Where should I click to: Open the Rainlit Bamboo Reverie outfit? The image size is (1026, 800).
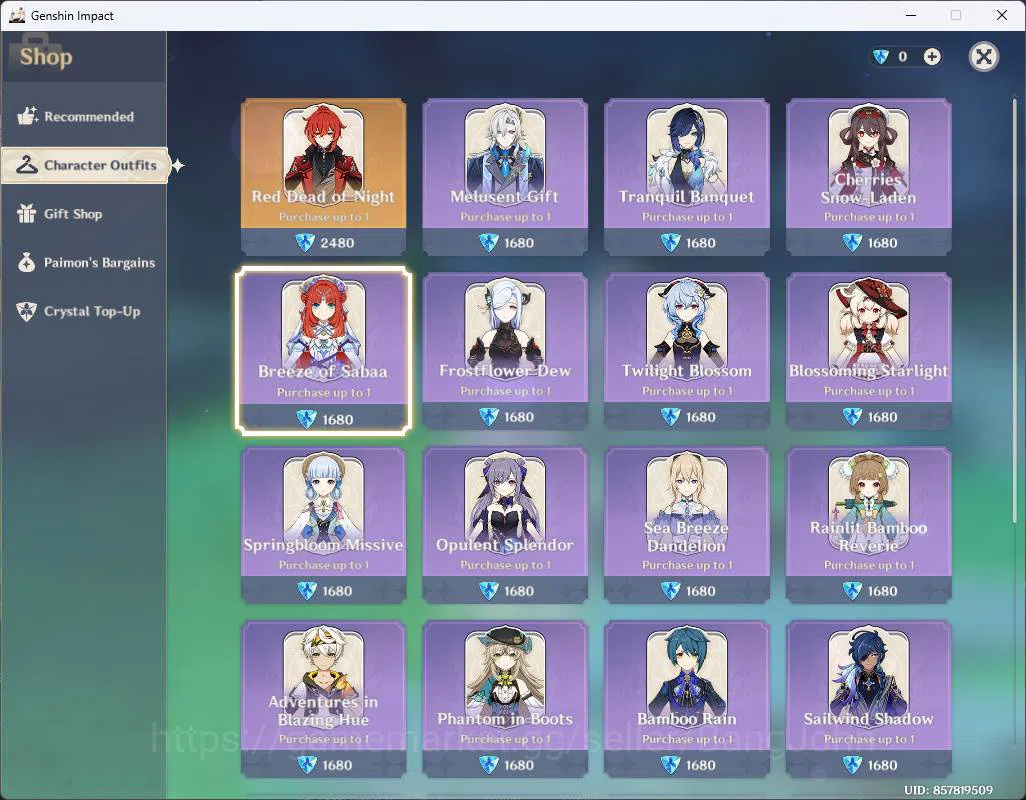[x=868, y=525]
